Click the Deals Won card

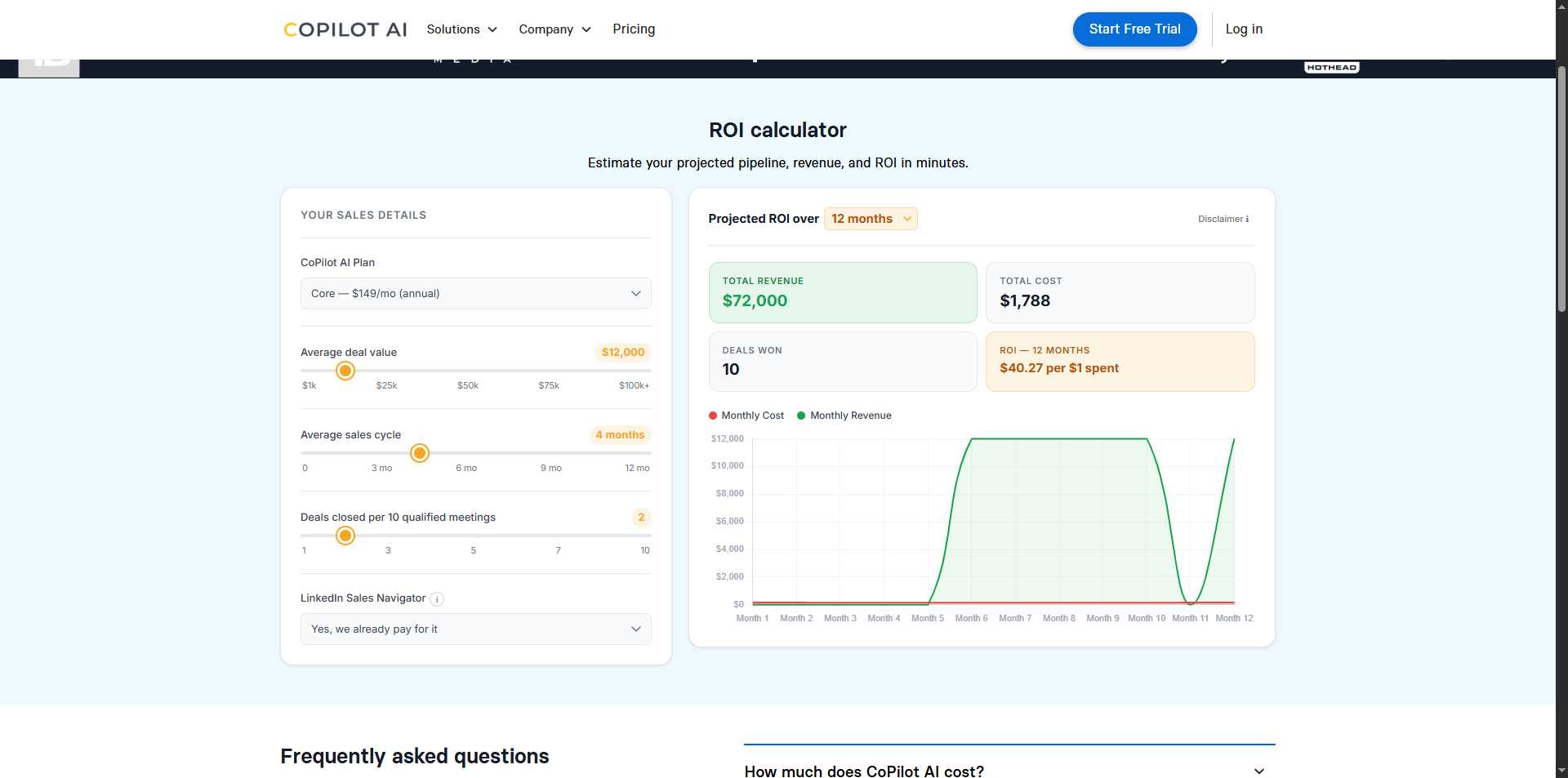pos(843,362)
